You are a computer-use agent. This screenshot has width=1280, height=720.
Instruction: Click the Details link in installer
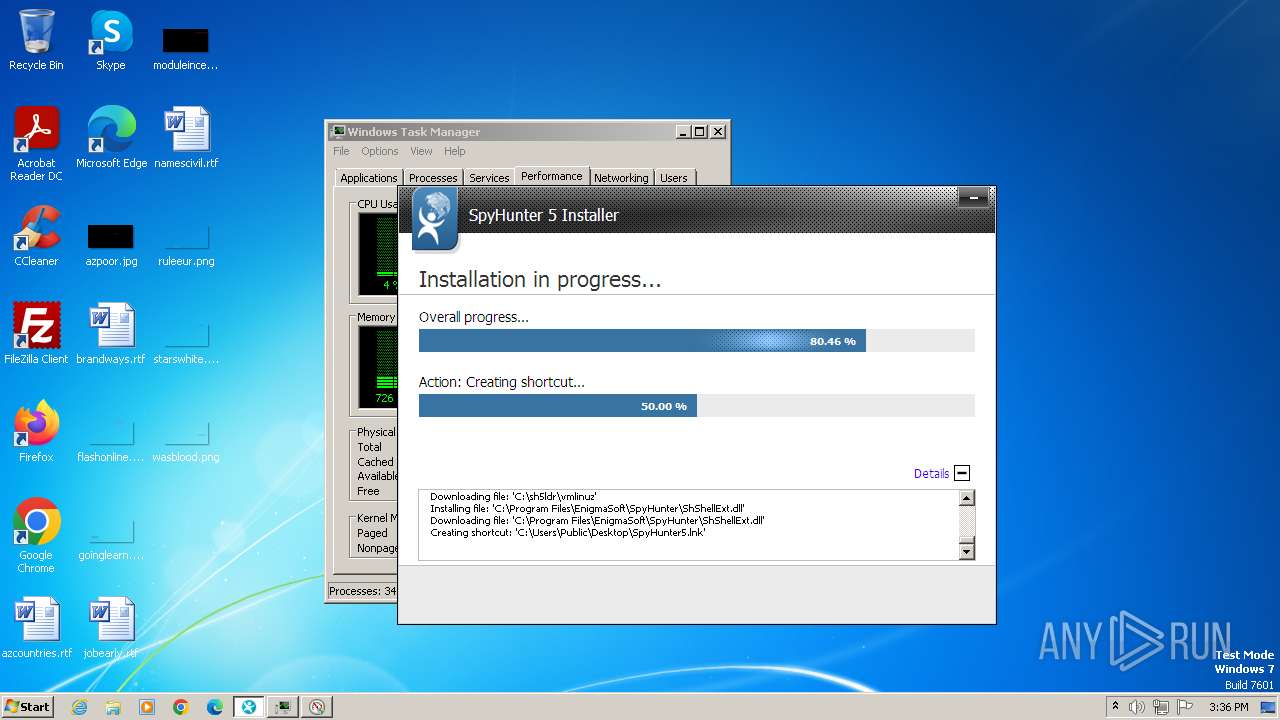(931, 474)
